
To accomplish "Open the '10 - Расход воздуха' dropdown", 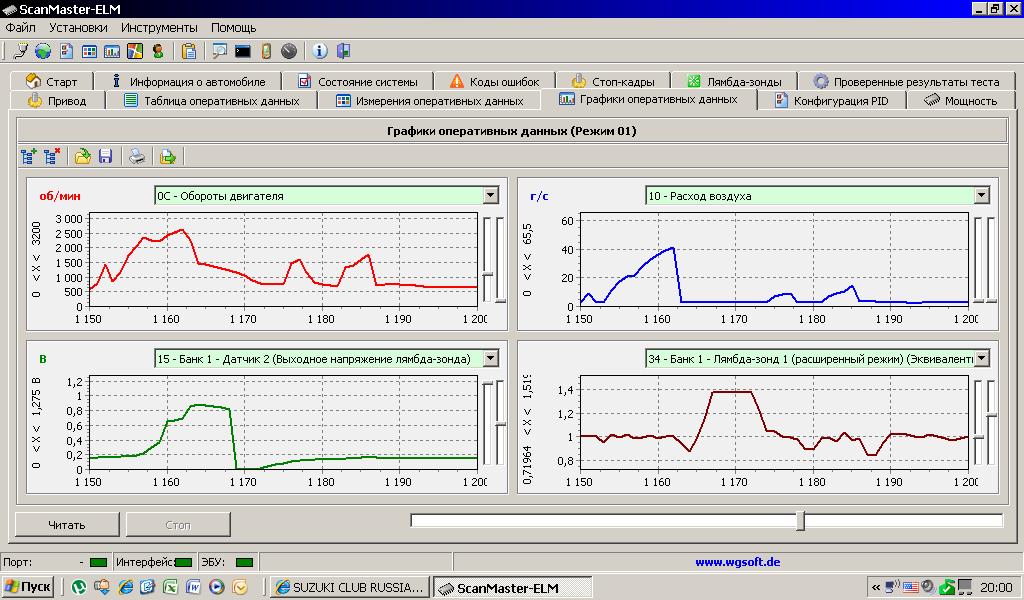I will pyautogui.click(x=981, y=196).
